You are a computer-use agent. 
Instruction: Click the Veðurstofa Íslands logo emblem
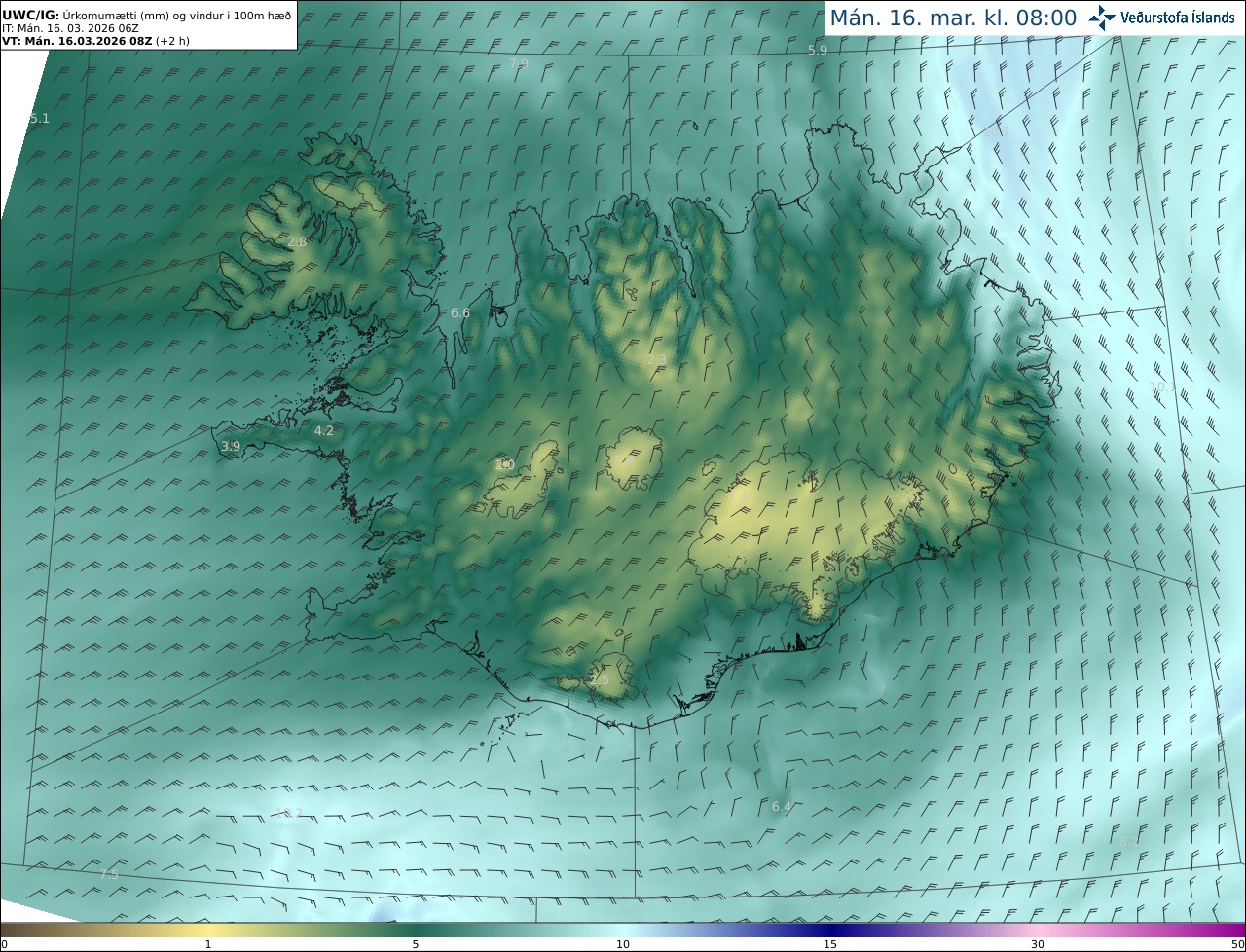click(x=1103, y=18)
